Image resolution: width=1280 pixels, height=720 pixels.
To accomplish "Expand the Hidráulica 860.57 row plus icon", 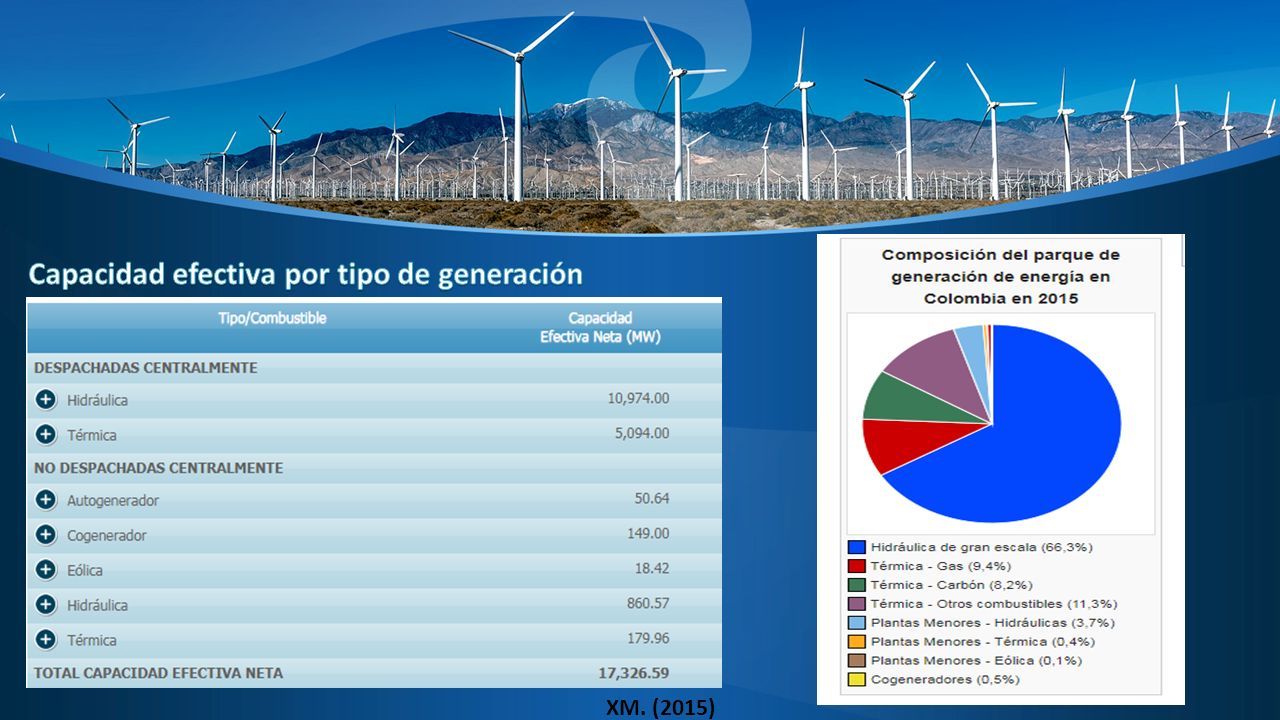I will (45, 604).
